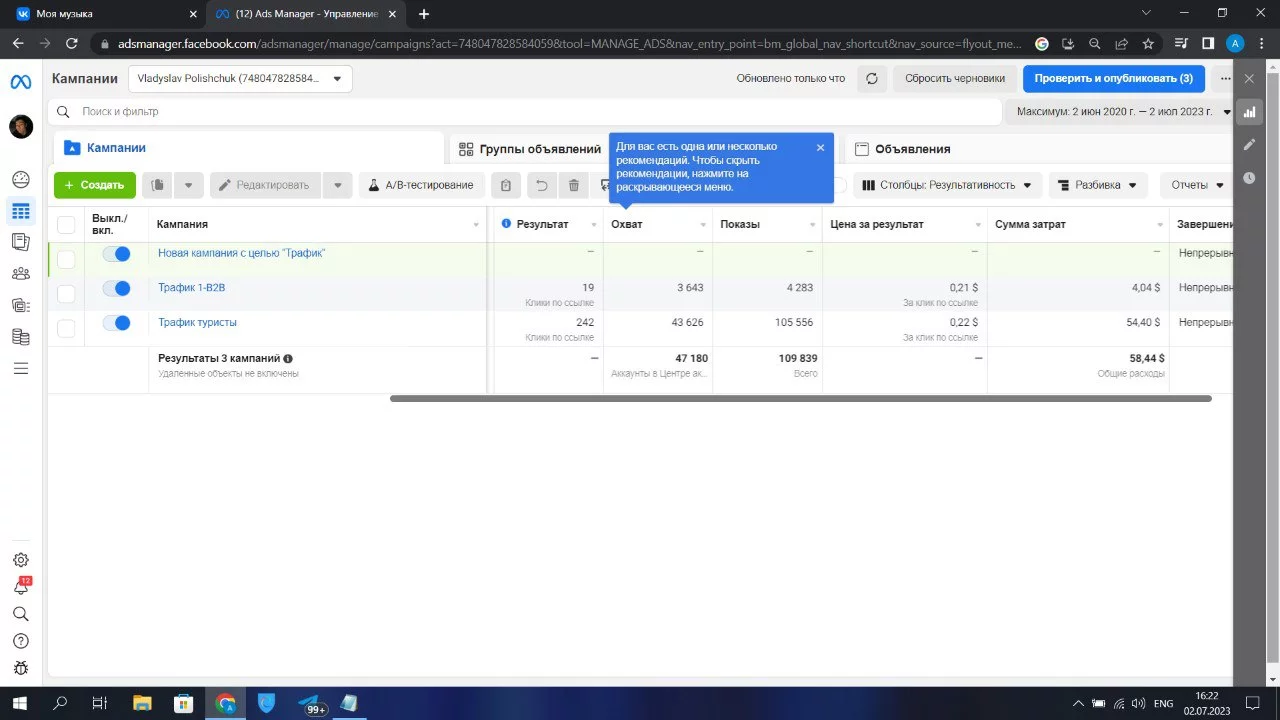Tick the checkbox for 'Трафик туристы' row
The image size is (1280, 720).
pyautogui.click(x=66, y=328)
